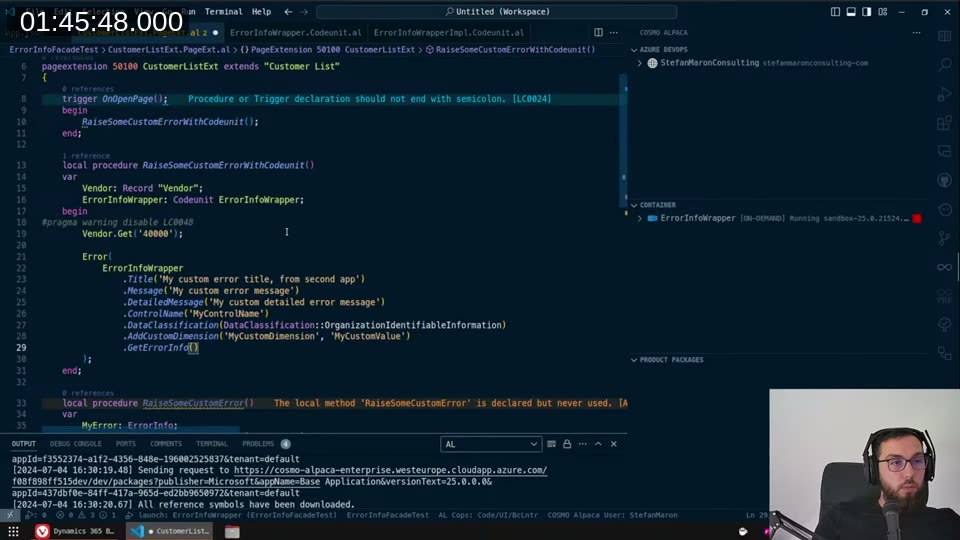Viewport: 960px width, 540px height.
Task: Click the Untitled (Workspace) search box
Action: (x=497, y=12)
